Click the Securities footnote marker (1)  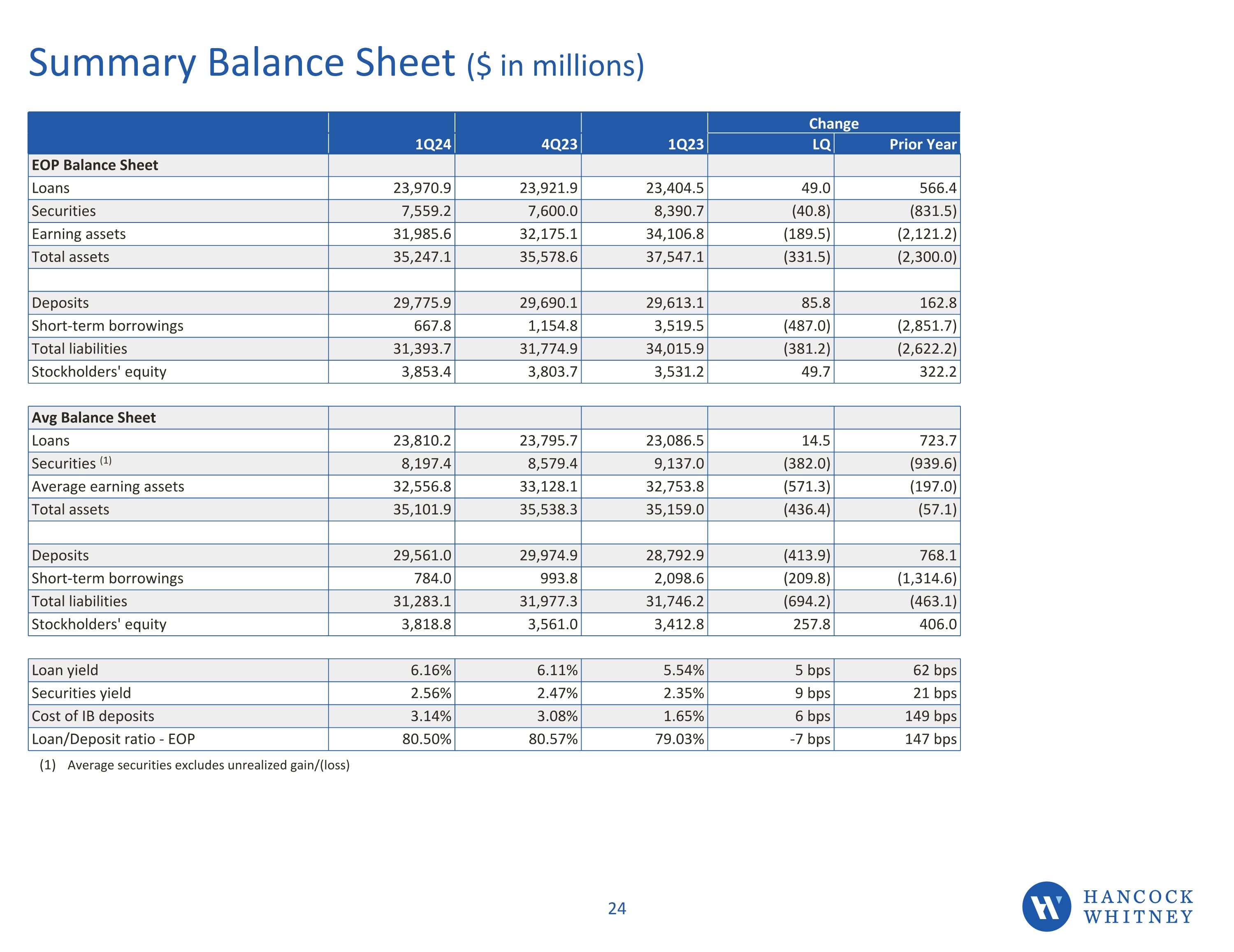106,461
